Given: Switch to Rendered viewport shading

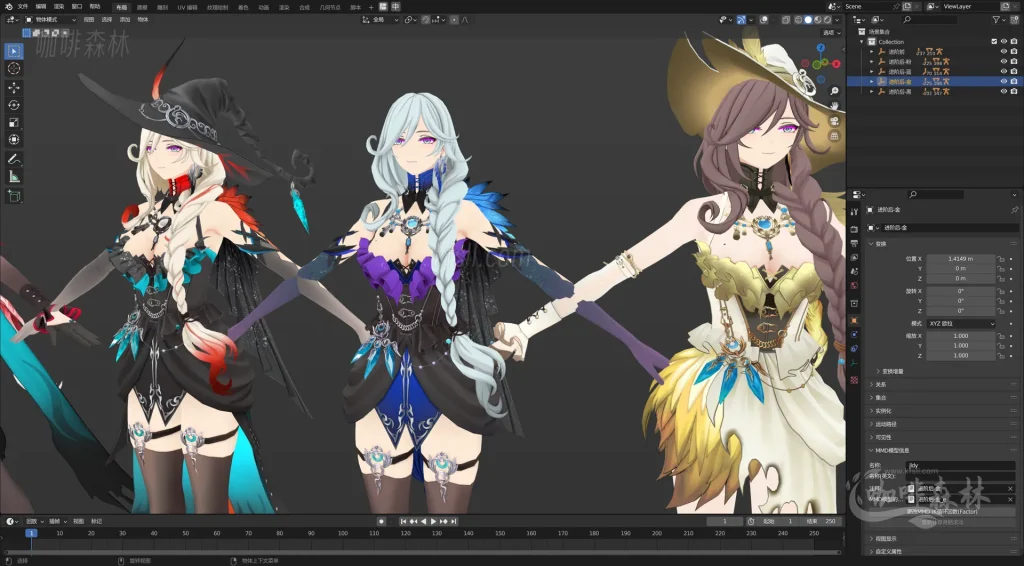Looking at the screenshot, I should (x=827, y=20).
